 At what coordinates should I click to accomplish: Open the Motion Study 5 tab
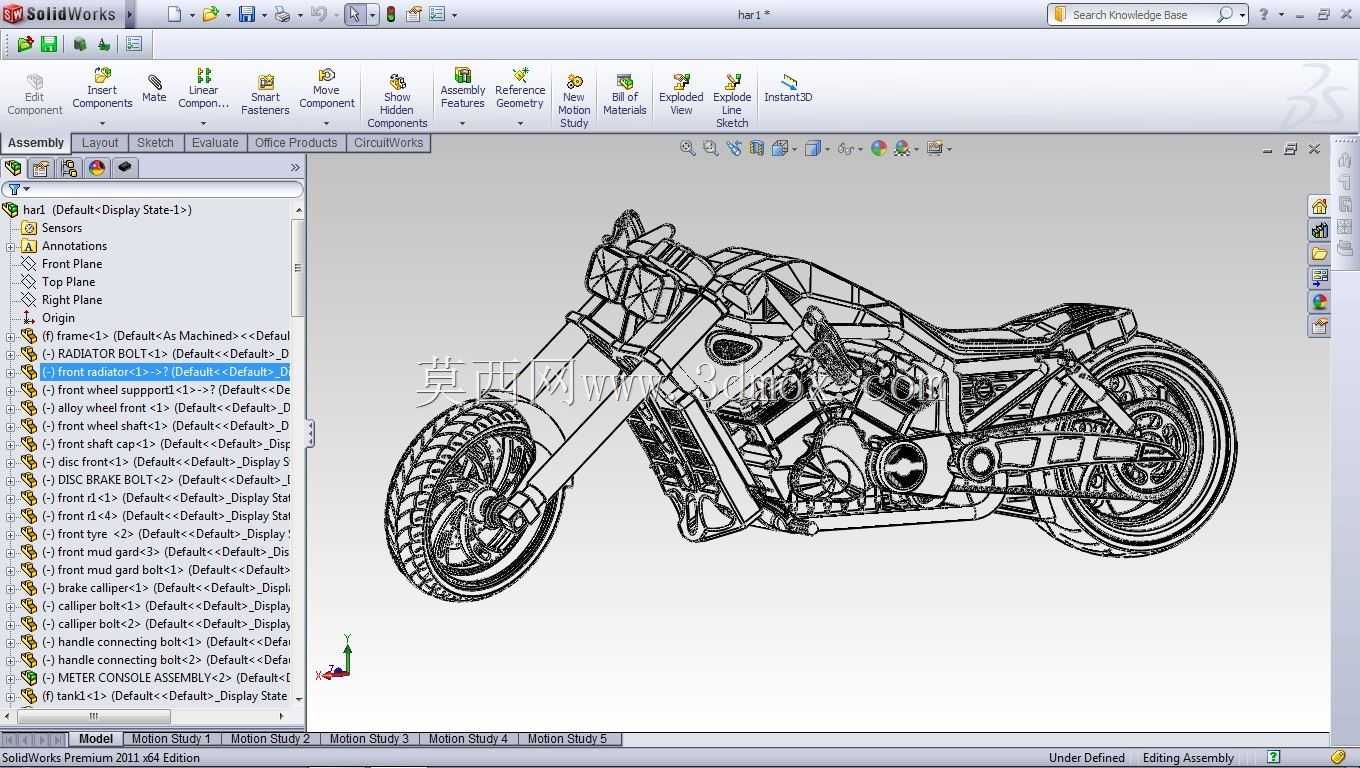(567, 739)
